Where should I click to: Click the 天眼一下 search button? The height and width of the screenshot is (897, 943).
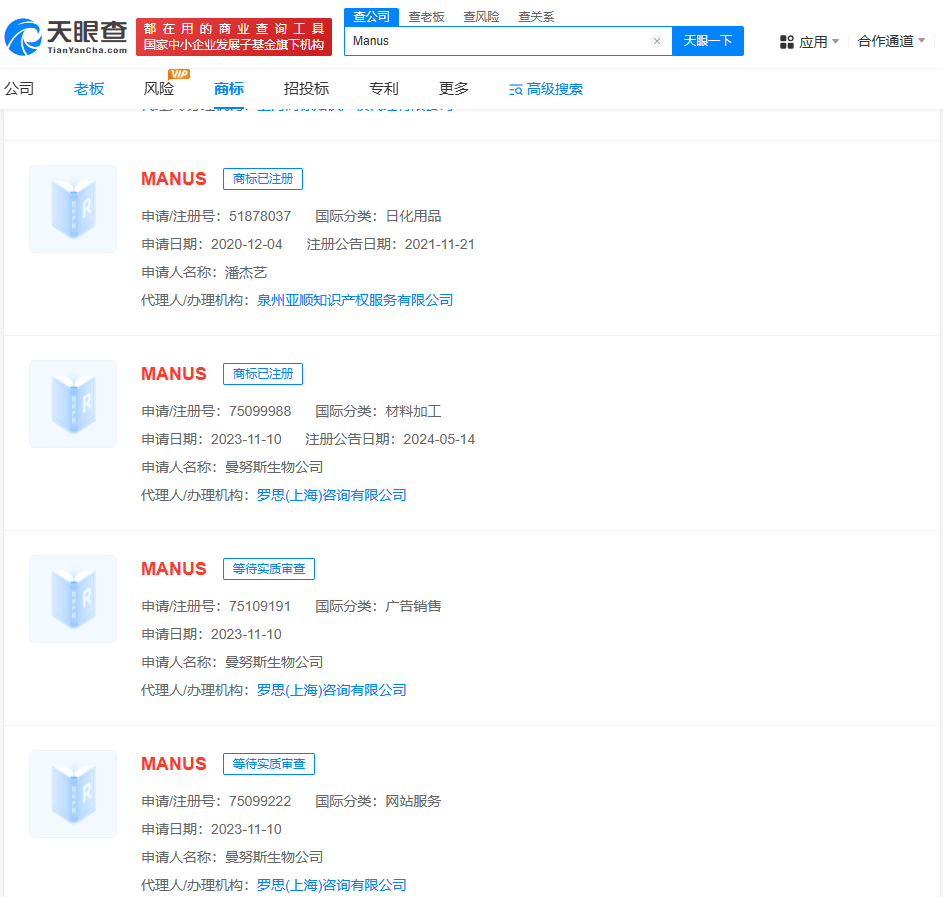pyautogui.click(x=708, y=41)
